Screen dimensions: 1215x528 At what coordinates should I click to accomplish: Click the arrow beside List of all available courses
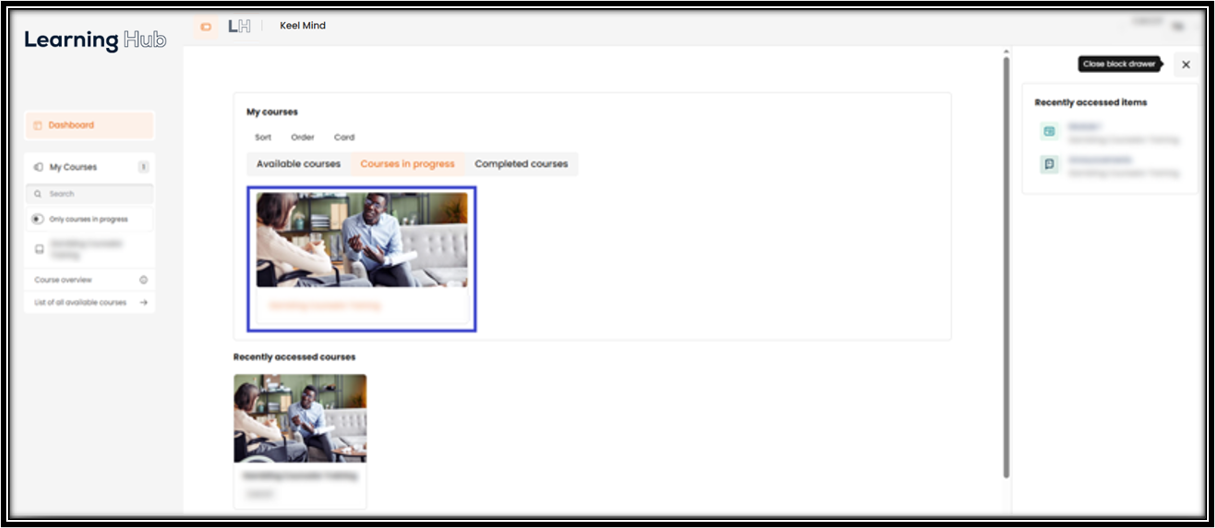click(143, 302)
